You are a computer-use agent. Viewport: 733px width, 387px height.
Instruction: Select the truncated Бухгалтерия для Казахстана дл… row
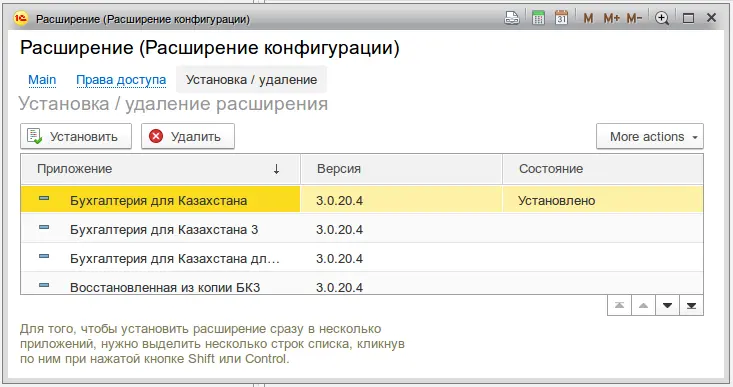(x=362, y=258)
